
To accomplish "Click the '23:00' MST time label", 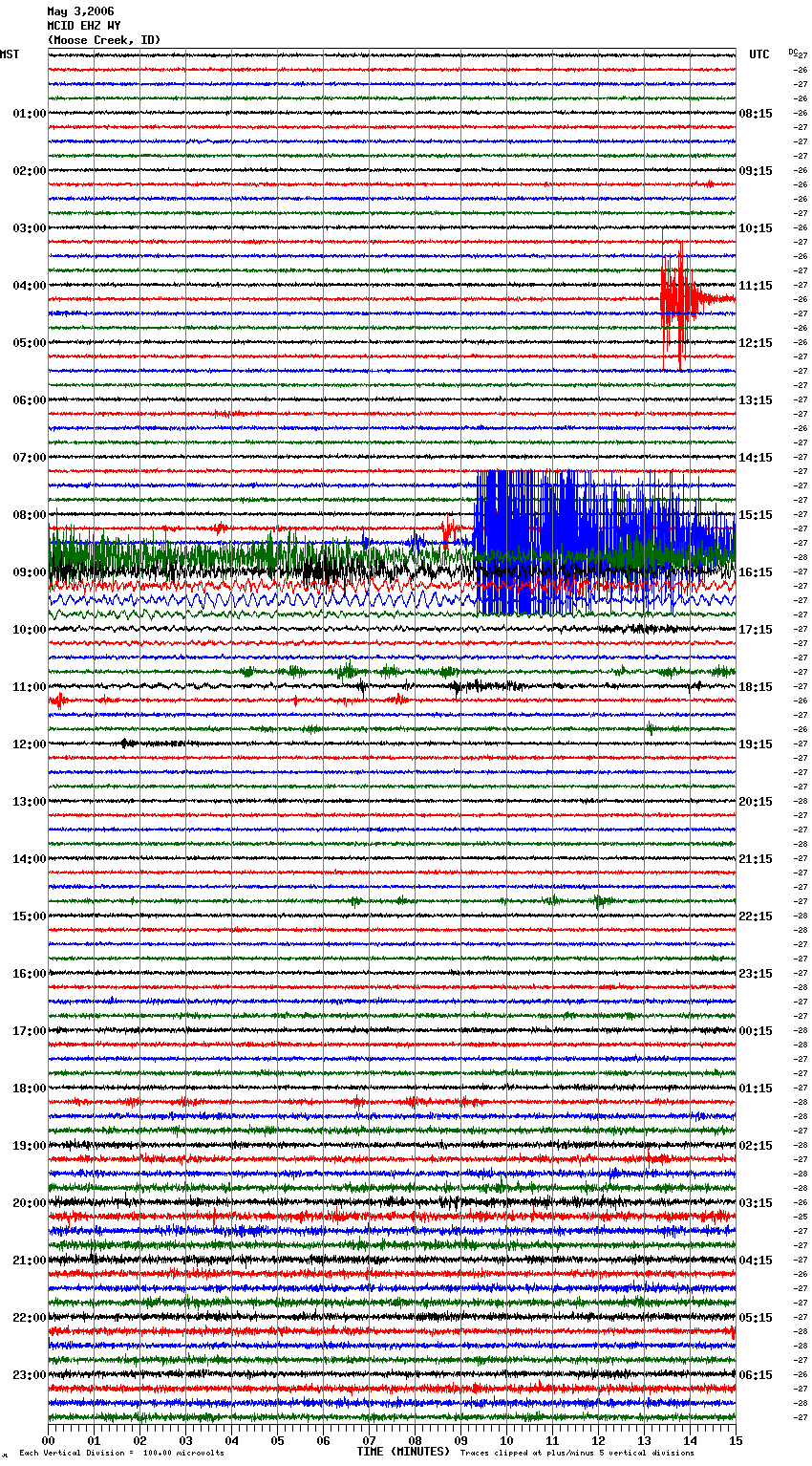I will click(x=30, y=1375).
